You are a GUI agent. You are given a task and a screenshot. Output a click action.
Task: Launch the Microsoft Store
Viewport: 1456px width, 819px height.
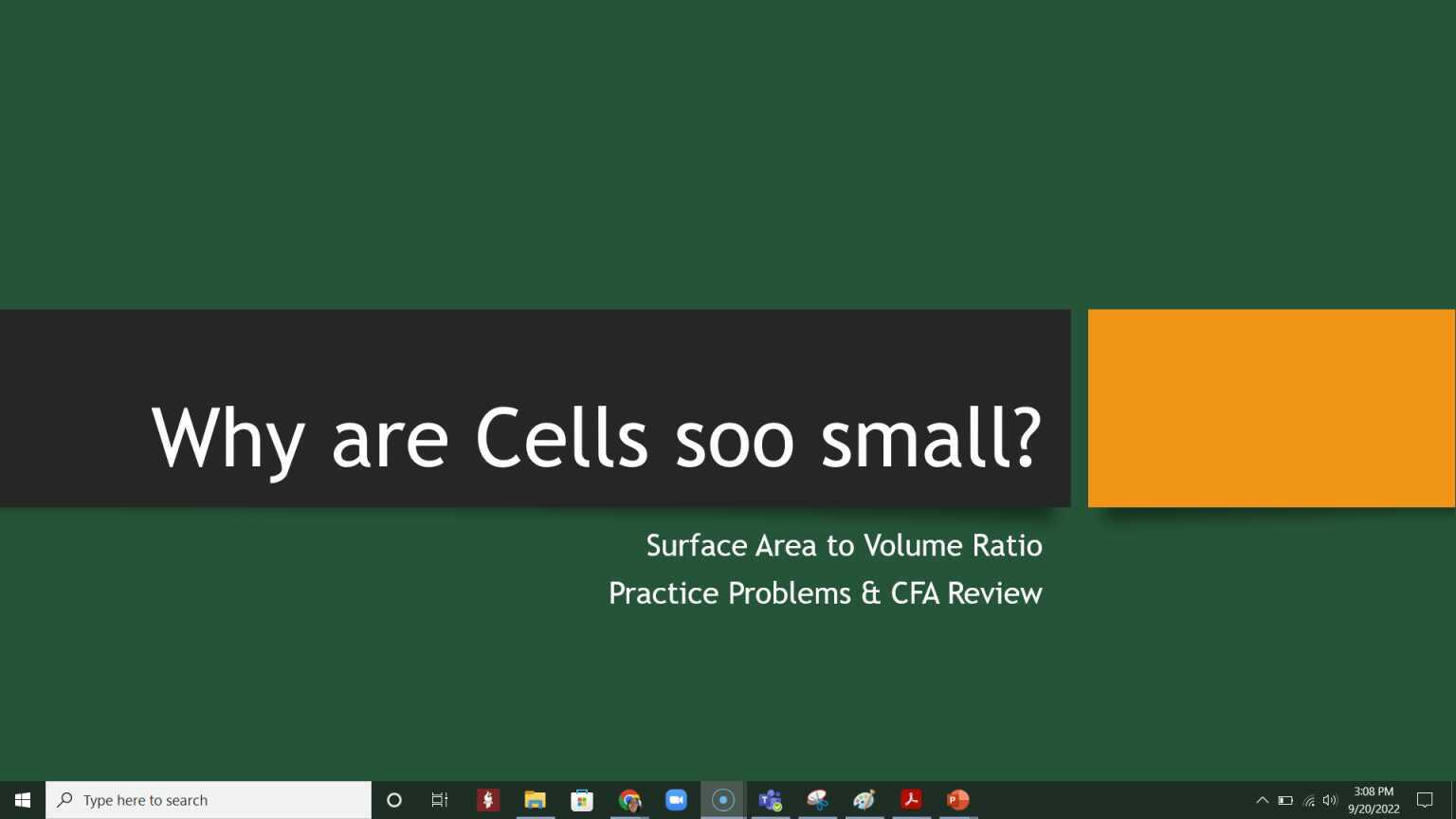[x=581, y=799]
